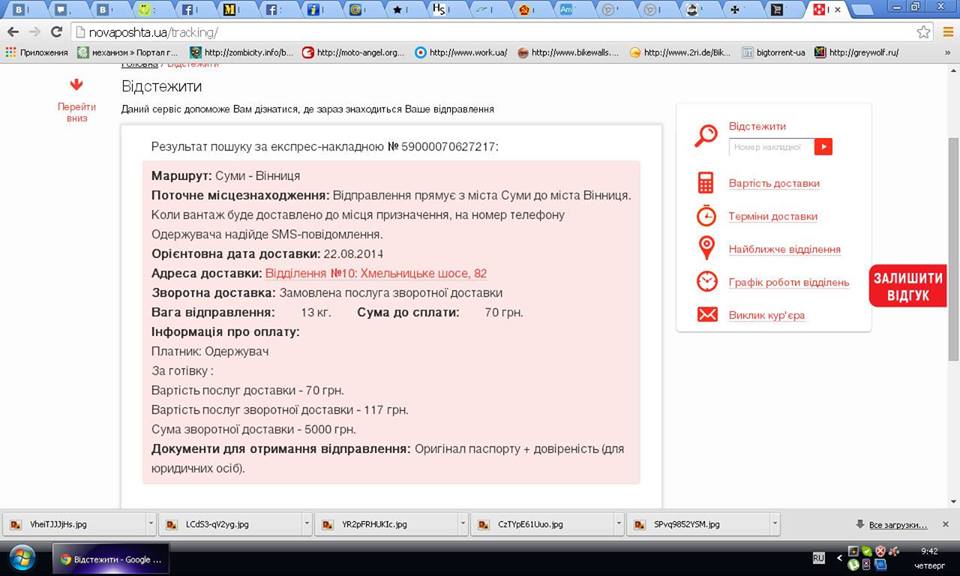Open the moto-angel.org bookmark
Image resolution: width=960 pixels, height=576 pixels.
point(353,53)
